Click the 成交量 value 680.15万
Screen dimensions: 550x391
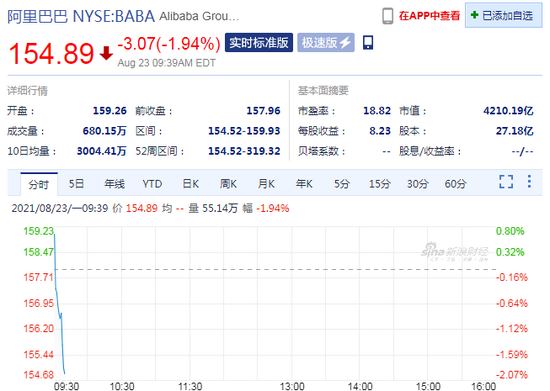[x=105, y=131]
